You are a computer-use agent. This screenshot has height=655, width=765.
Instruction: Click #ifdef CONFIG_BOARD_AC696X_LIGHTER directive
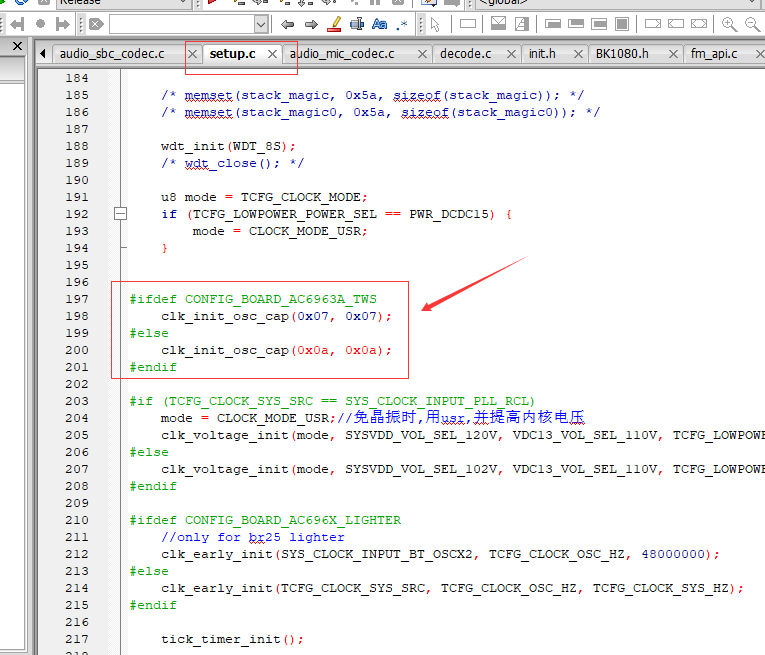click(x=265, y=520)
